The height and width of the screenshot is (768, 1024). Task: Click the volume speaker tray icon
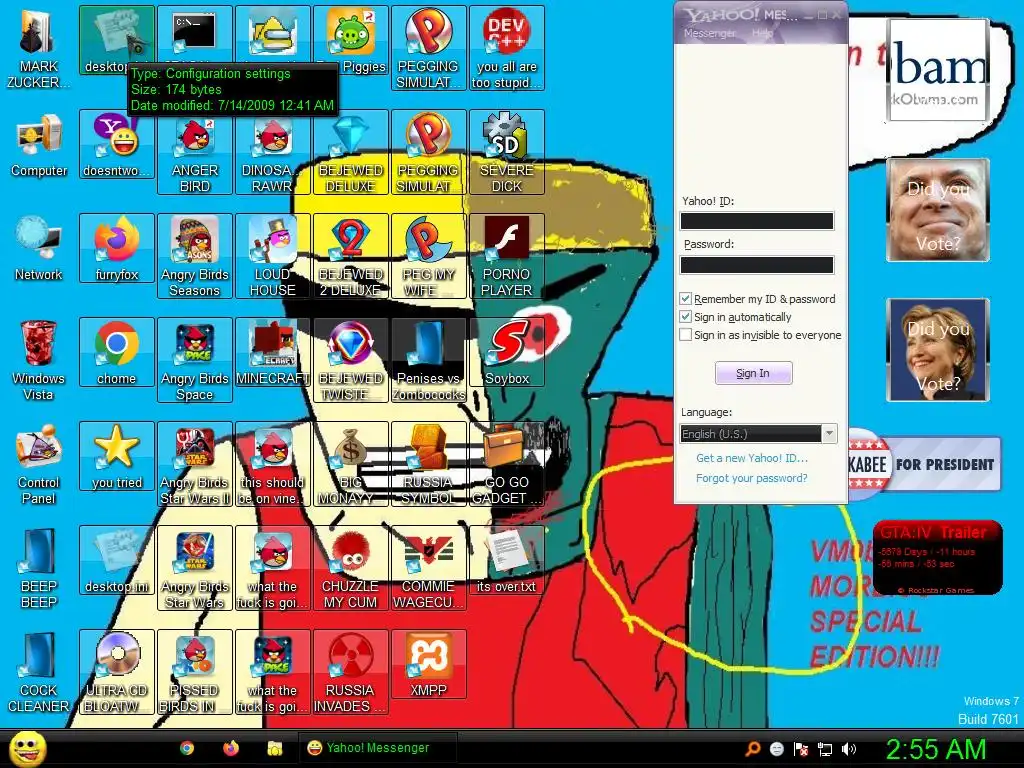pos(849,749)
